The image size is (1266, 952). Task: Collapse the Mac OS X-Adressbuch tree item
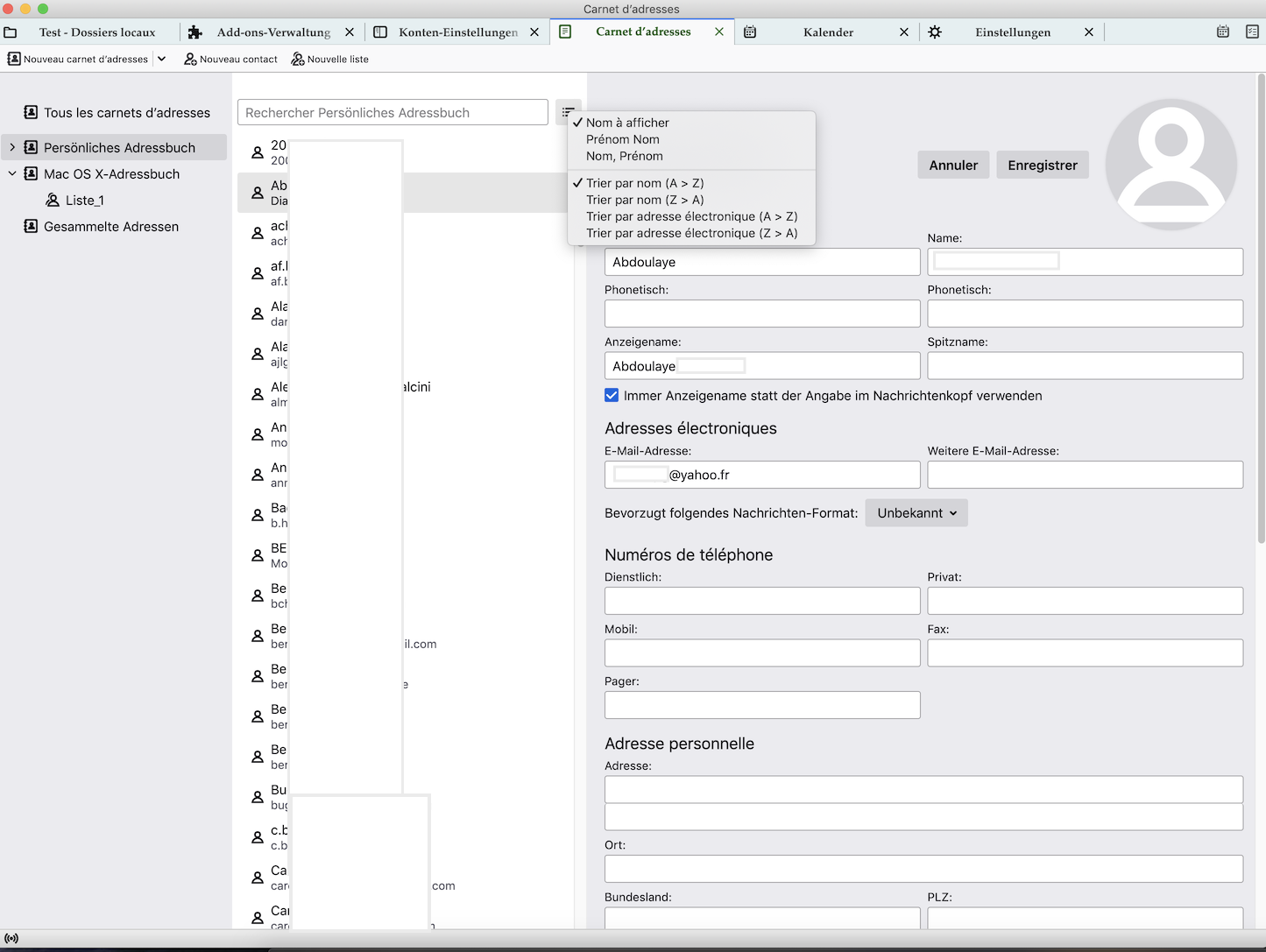click(12, 174)
